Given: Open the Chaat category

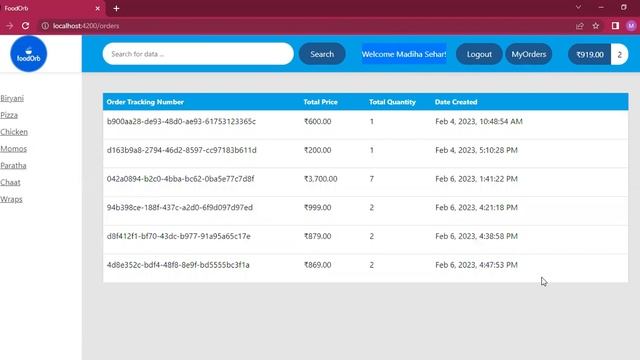Looking at the screenshot, I should click(10, 182).
